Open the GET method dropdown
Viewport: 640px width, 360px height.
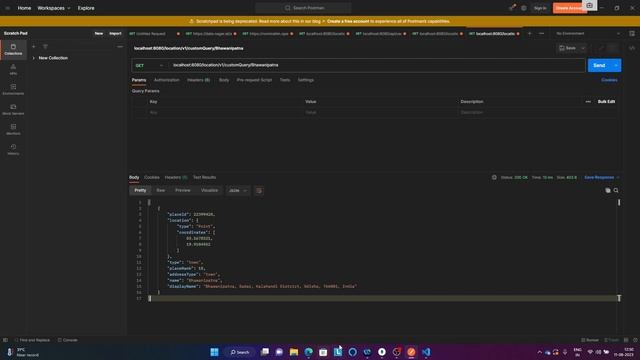(149, 65)
